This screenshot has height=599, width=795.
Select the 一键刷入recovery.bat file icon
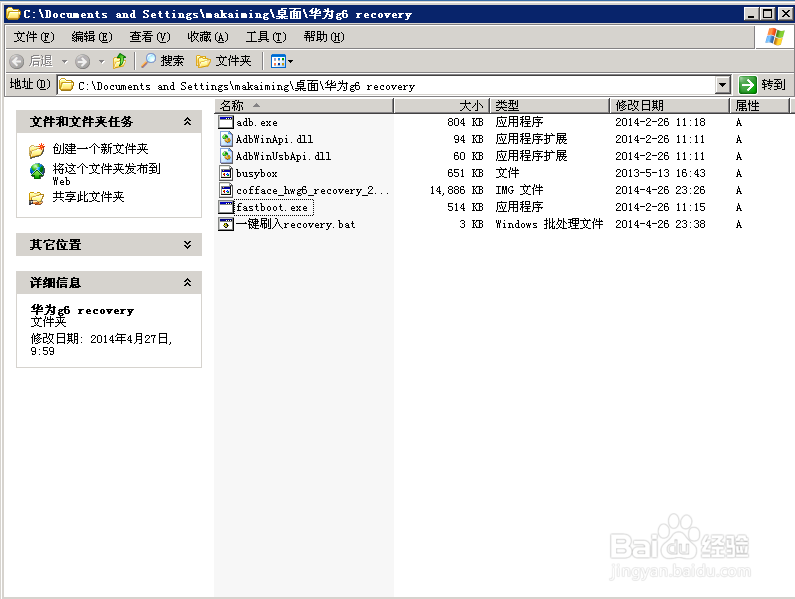226,224
